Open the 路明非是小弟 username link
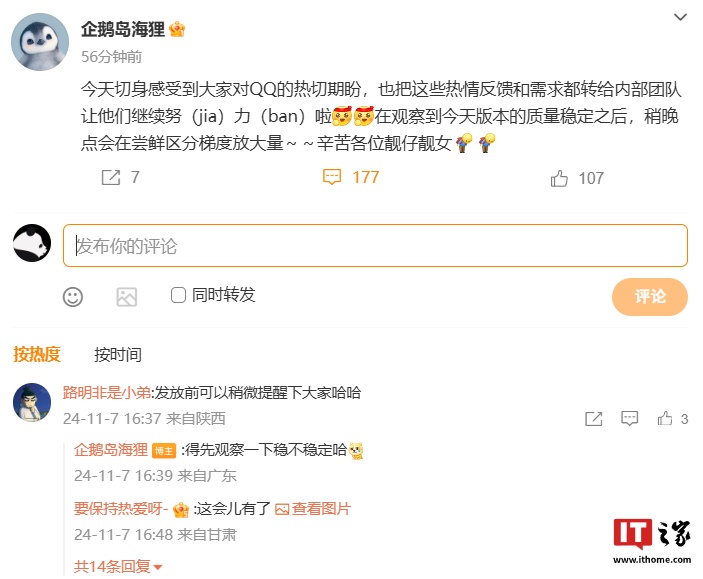Image resolution: width=703 pixels, height=579 pixels. point(107,392)
